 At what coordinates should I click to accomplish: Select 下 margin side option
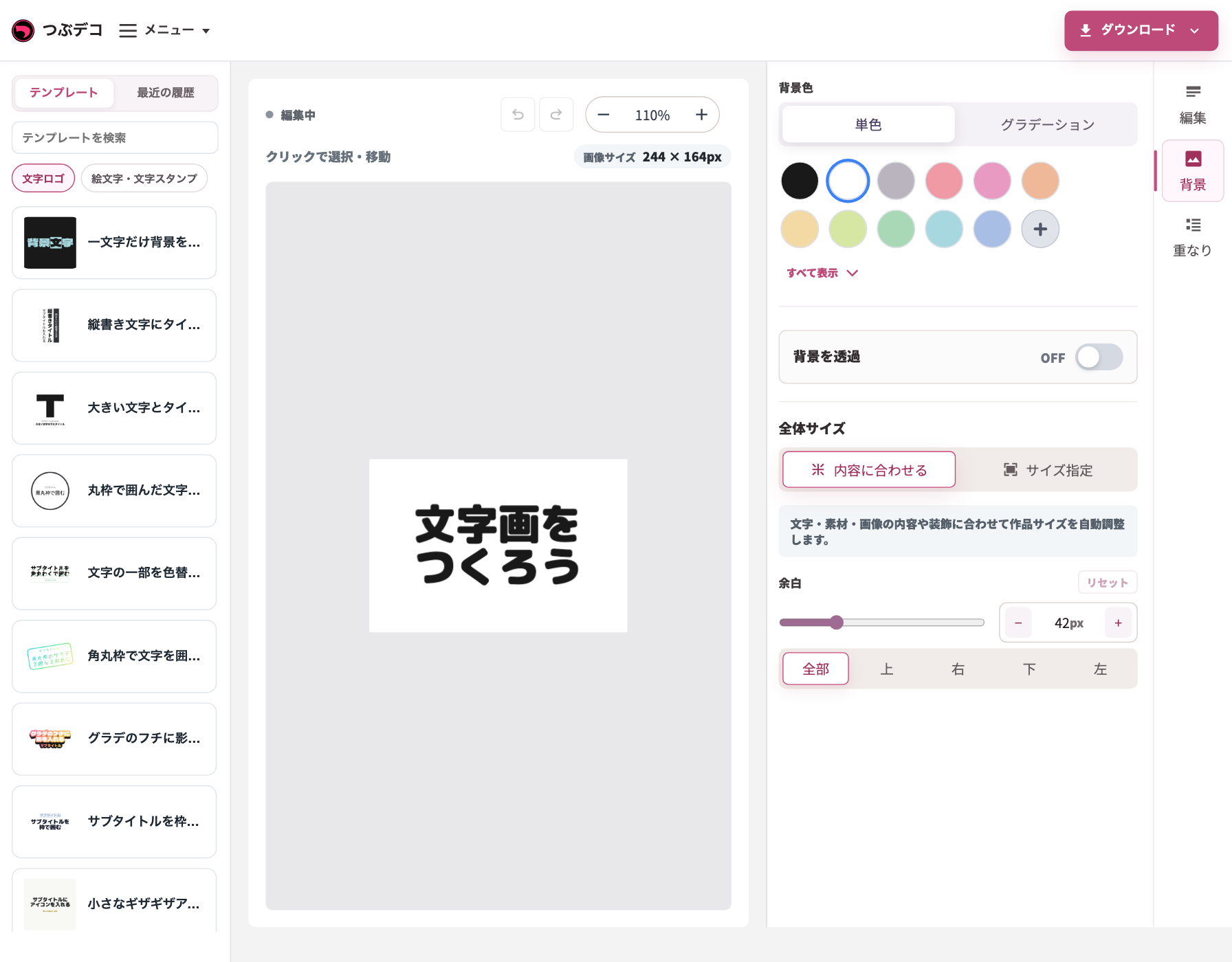coord(1029,669)
